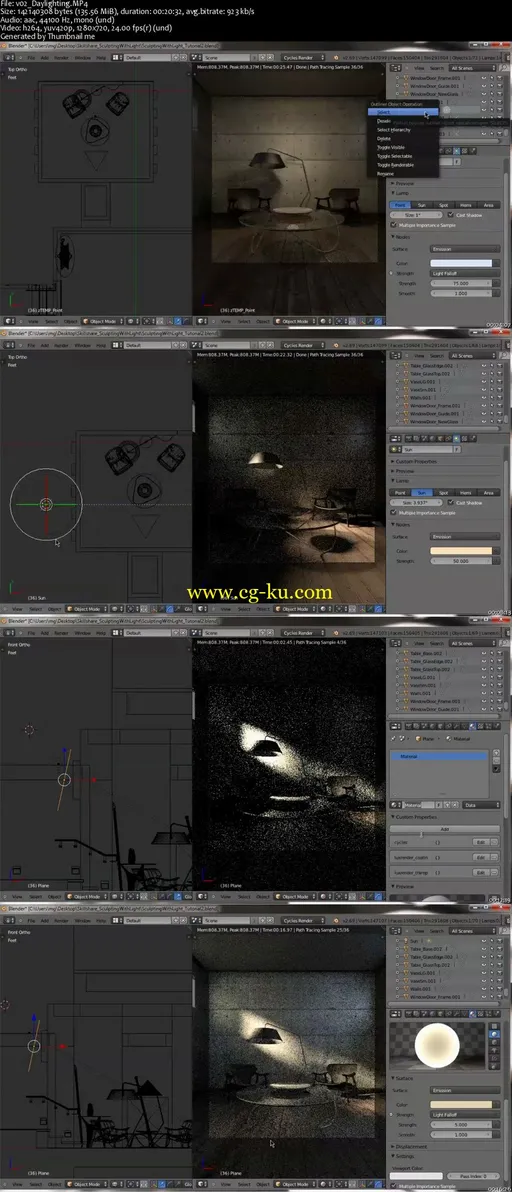Image resolution: width=512 pixels, height=1192 pixels.
Task: Select Area lamp type in top screenshot
Action: point(488,205)
